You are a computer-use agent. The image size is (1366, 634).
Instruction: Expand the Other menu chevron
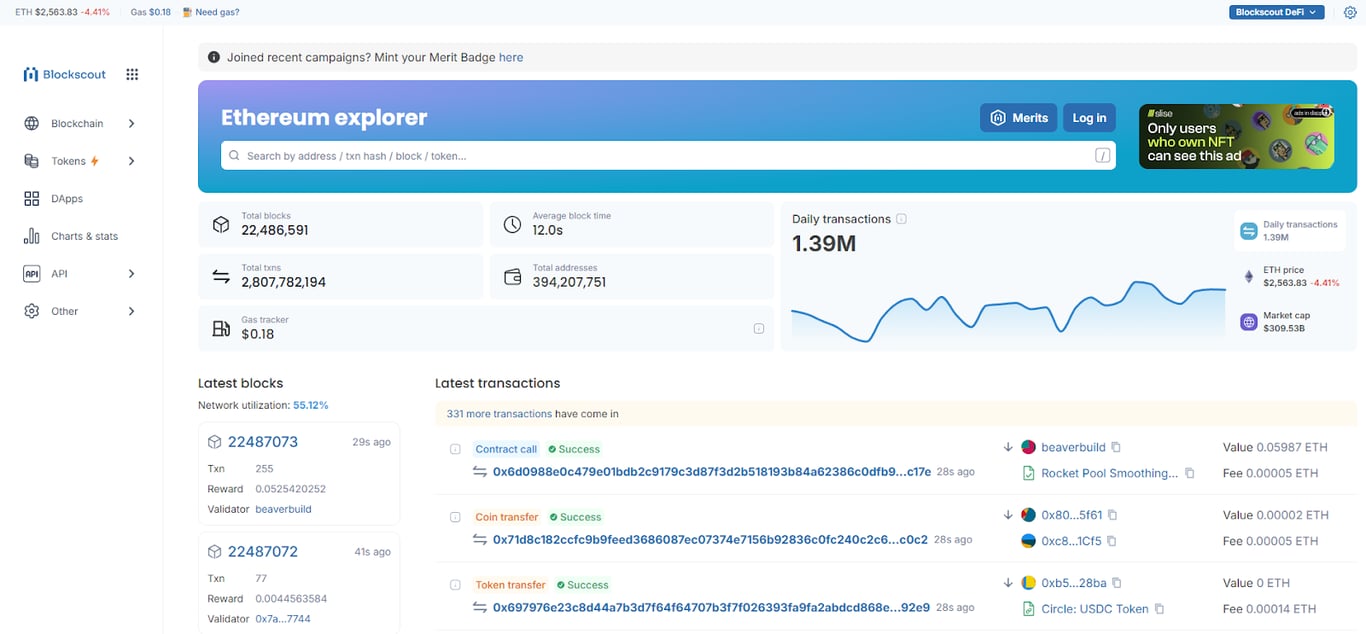131,311
